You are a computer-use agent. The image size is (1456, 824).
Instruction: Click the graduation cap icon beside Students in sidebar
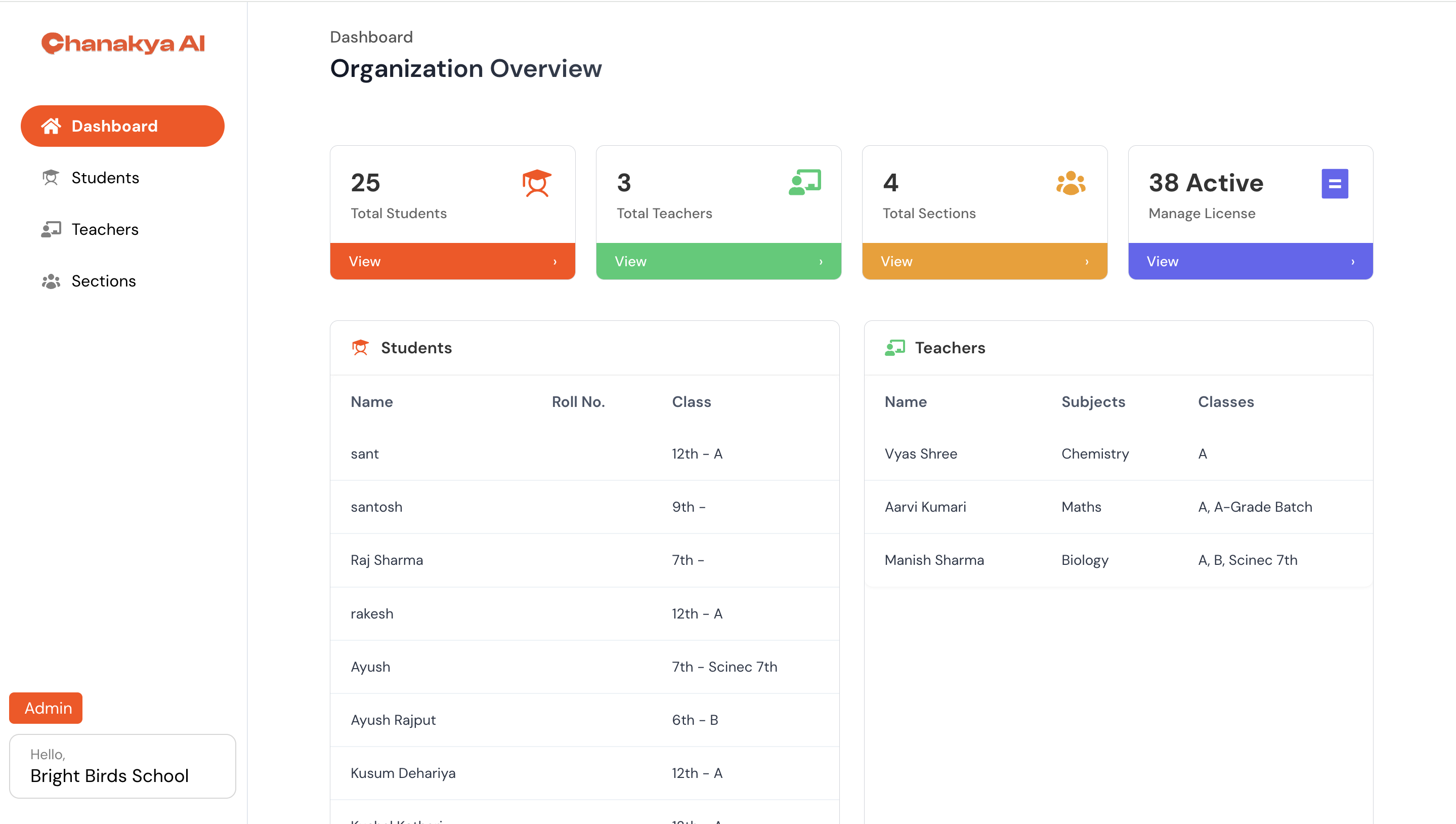51,178
